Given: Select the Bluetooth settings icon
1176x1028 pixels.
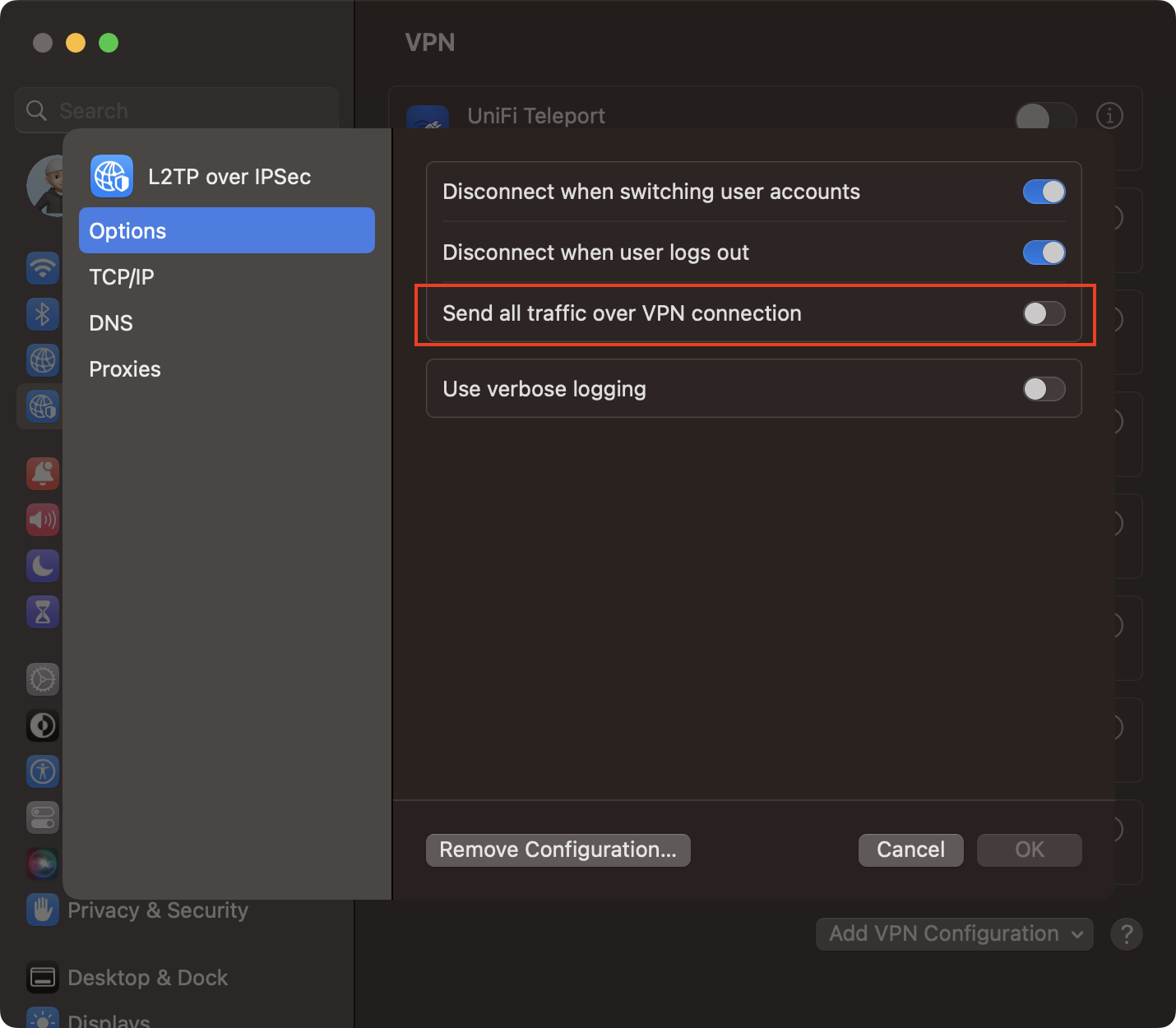Looking at the screenshot, I should coord(43,313).
